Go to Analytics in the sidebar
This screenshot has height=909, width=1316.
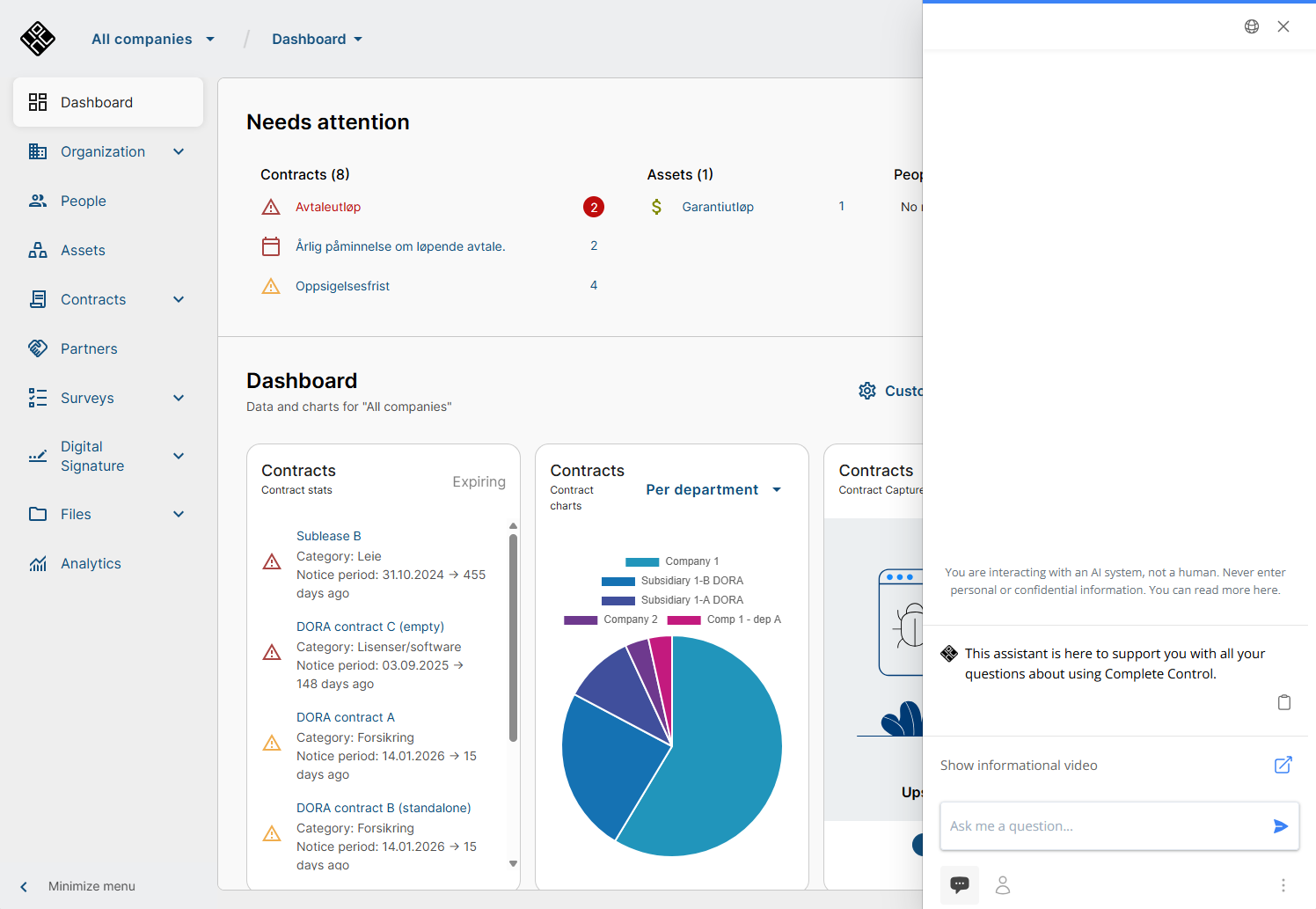pyautogui.click(x=91, y=563)
